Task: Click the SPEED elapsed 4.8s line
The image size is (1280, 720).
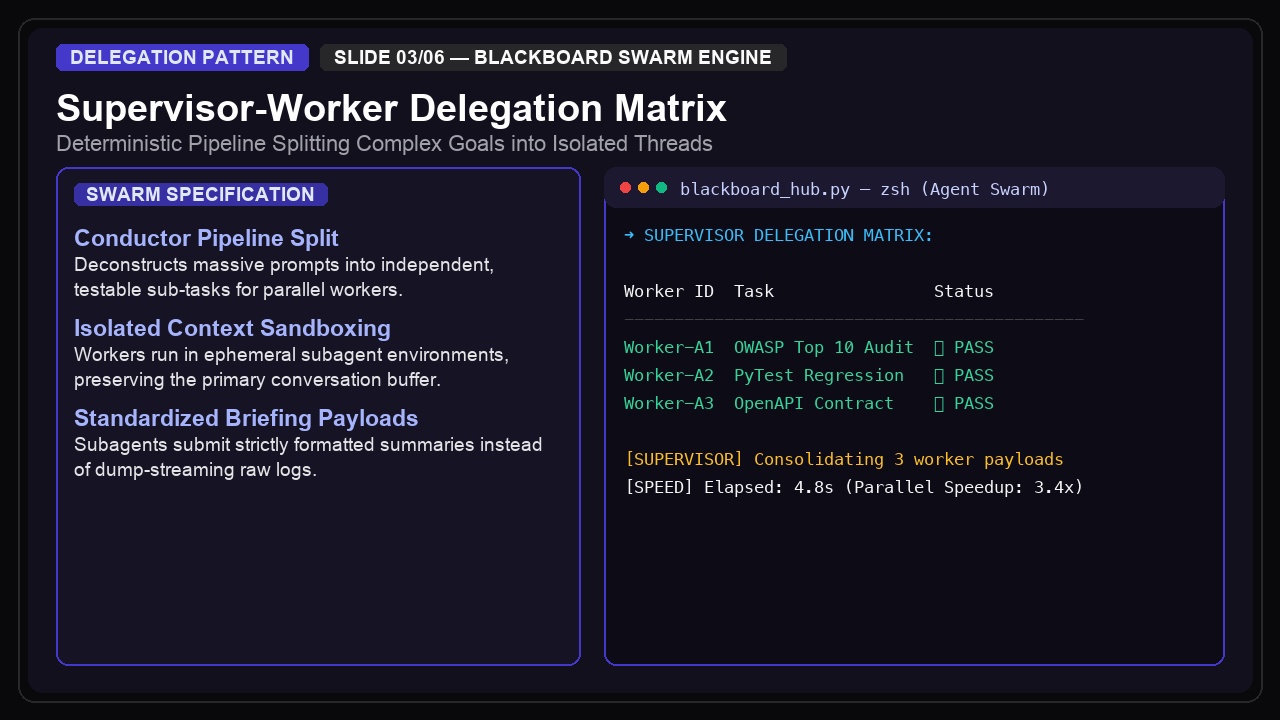Action: coord(854,488)
